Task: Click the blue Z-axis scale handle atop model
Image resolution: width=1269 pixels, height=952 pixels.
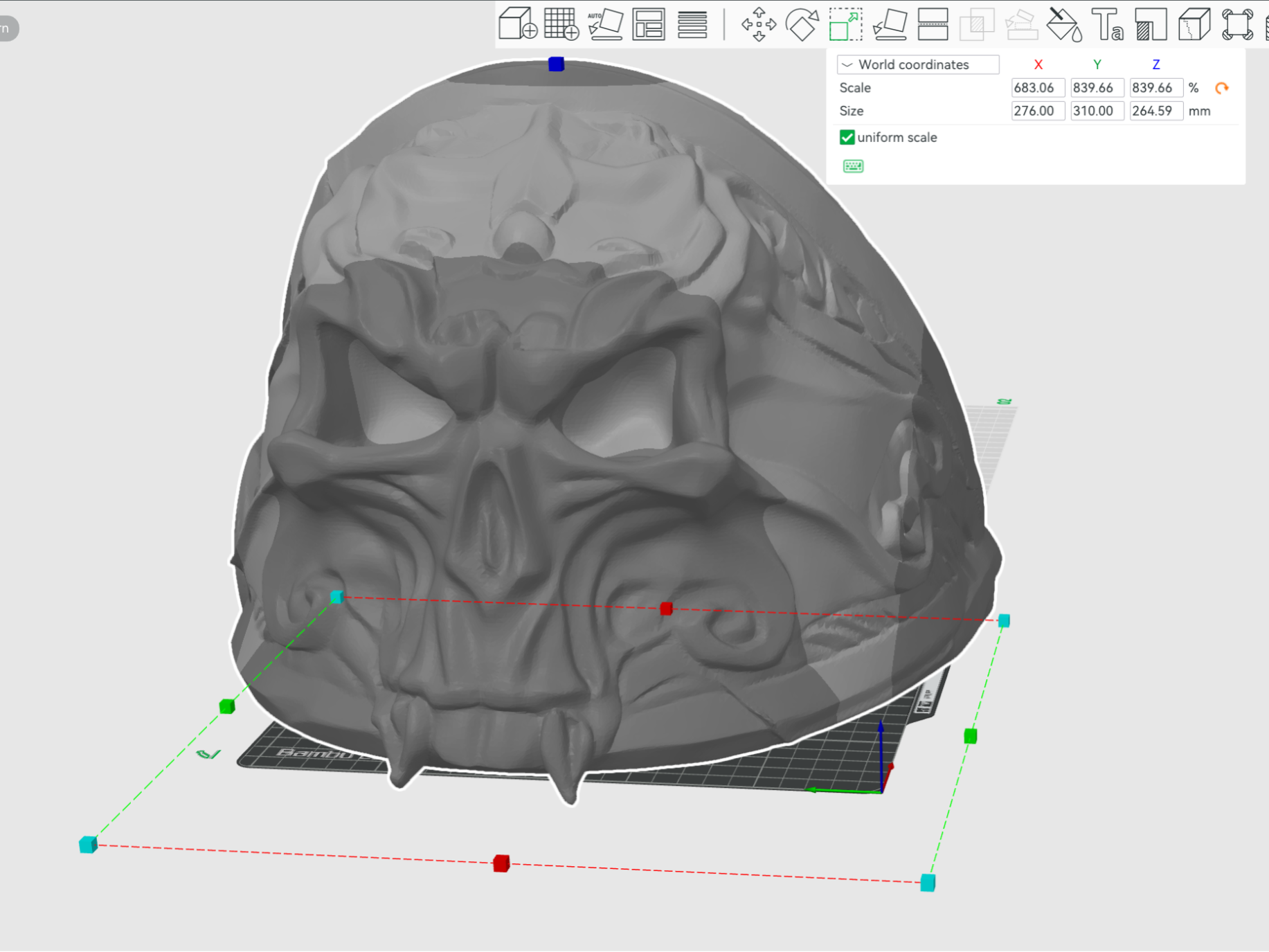Action: point(556,64)
